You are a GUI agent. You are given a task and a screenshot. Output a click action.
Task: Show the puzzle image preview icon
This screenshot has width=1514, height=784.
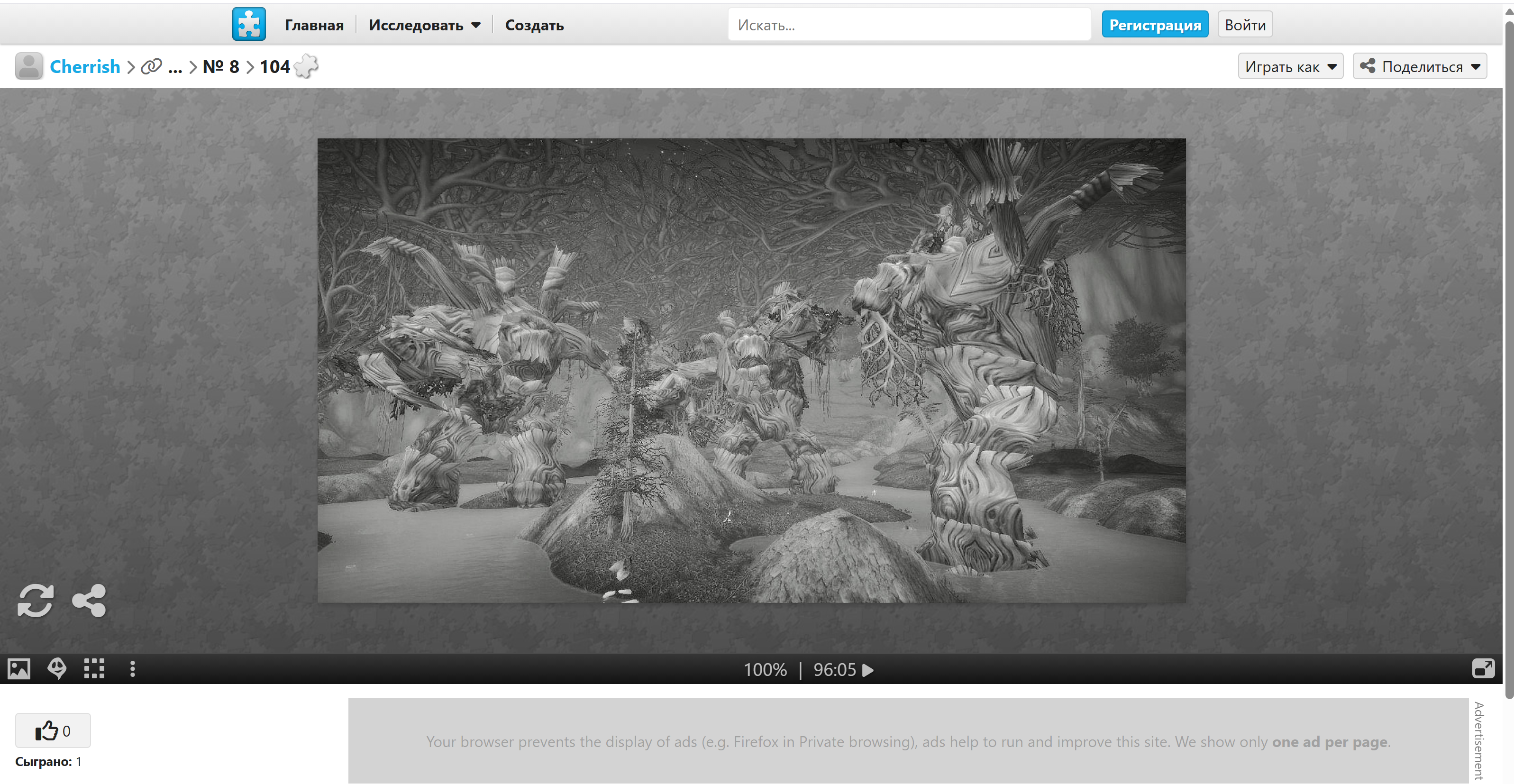pos(19,669)
